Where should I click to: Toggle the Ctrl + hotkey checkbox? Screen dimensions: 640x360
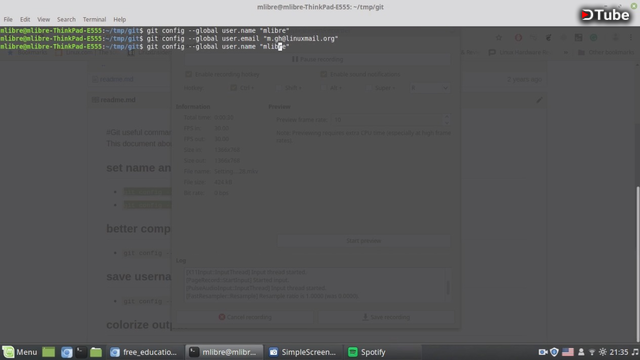[x=233, y=88]
